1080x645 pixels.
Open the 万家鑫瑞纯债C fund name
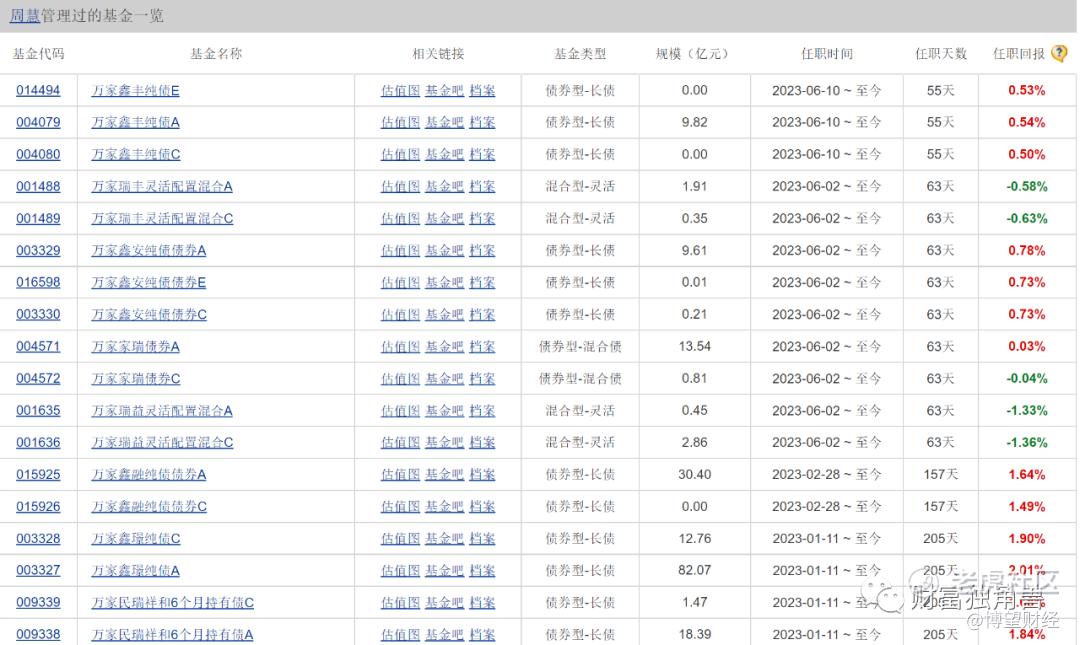tap(136, 539)
